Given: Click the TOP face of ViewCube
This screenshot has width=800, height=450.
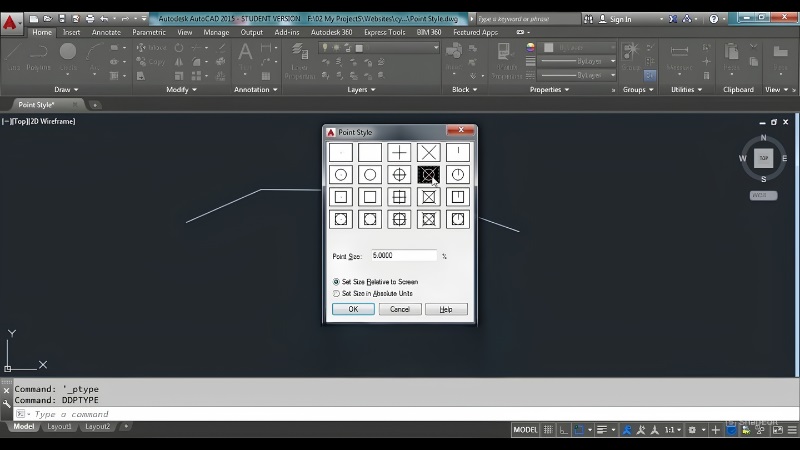Looking at the screenshot, I should point(763,158).
